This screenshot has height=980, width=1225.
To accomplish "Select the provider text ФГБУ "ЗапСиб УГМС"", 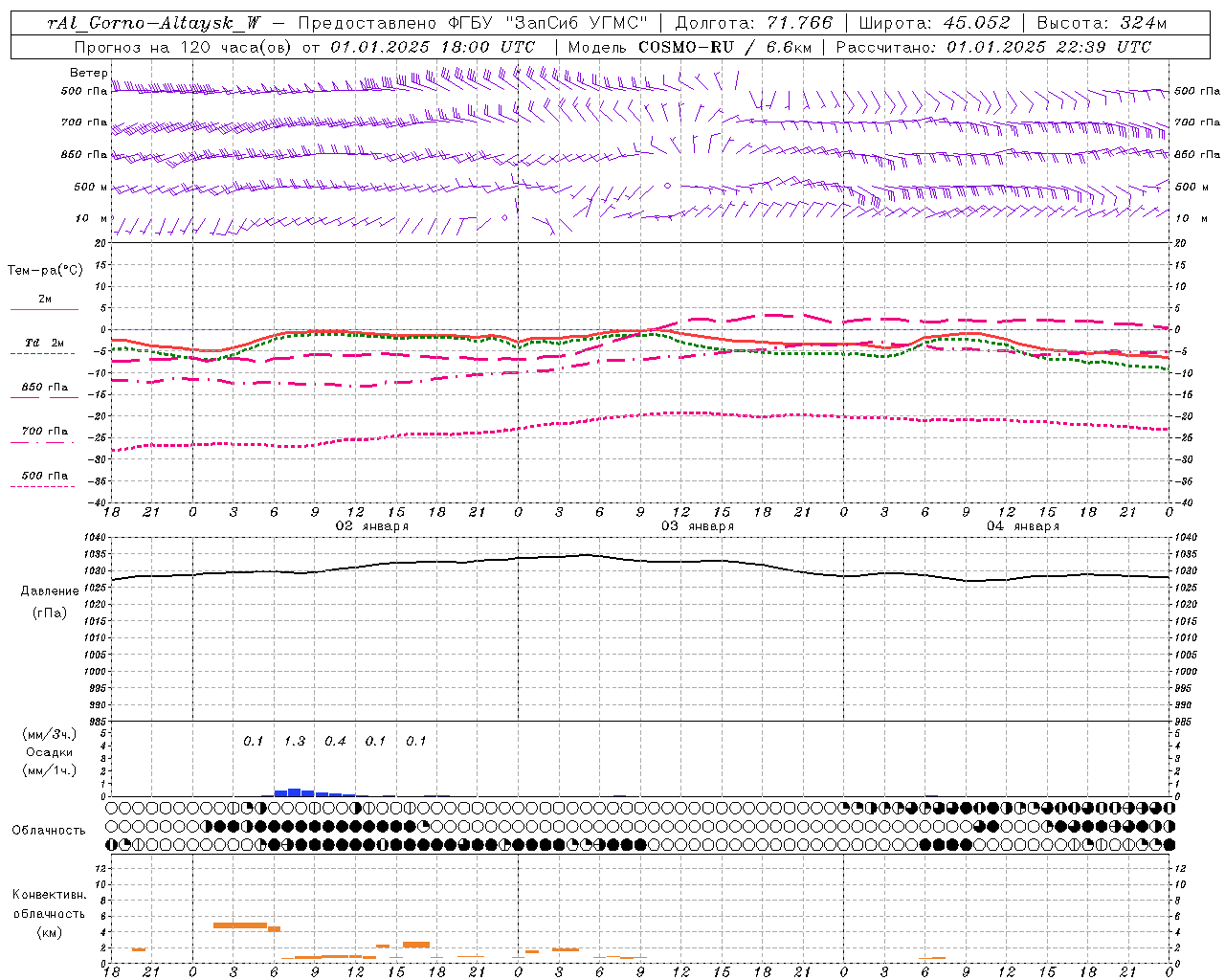I will tap(547, 23).
